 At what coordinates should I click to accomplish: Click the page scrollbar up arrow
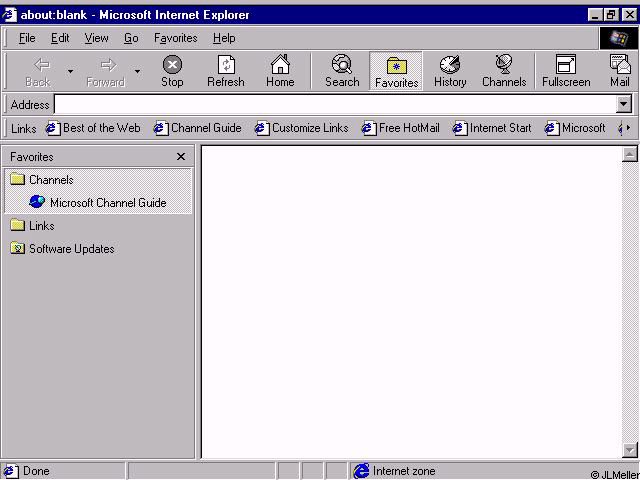(629, 154)
